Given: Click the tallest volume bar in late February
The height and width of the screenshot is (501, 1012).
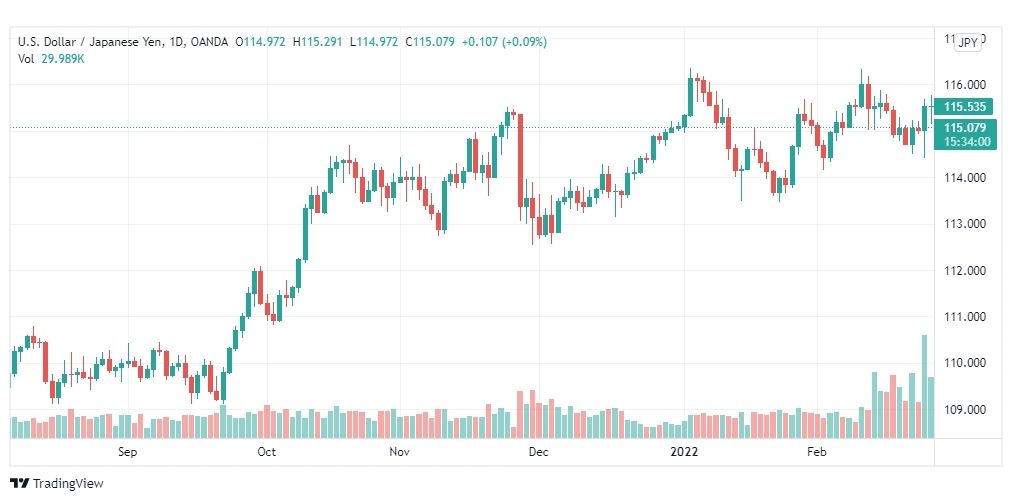Looking at the screenshot, I should coord(924,386).
